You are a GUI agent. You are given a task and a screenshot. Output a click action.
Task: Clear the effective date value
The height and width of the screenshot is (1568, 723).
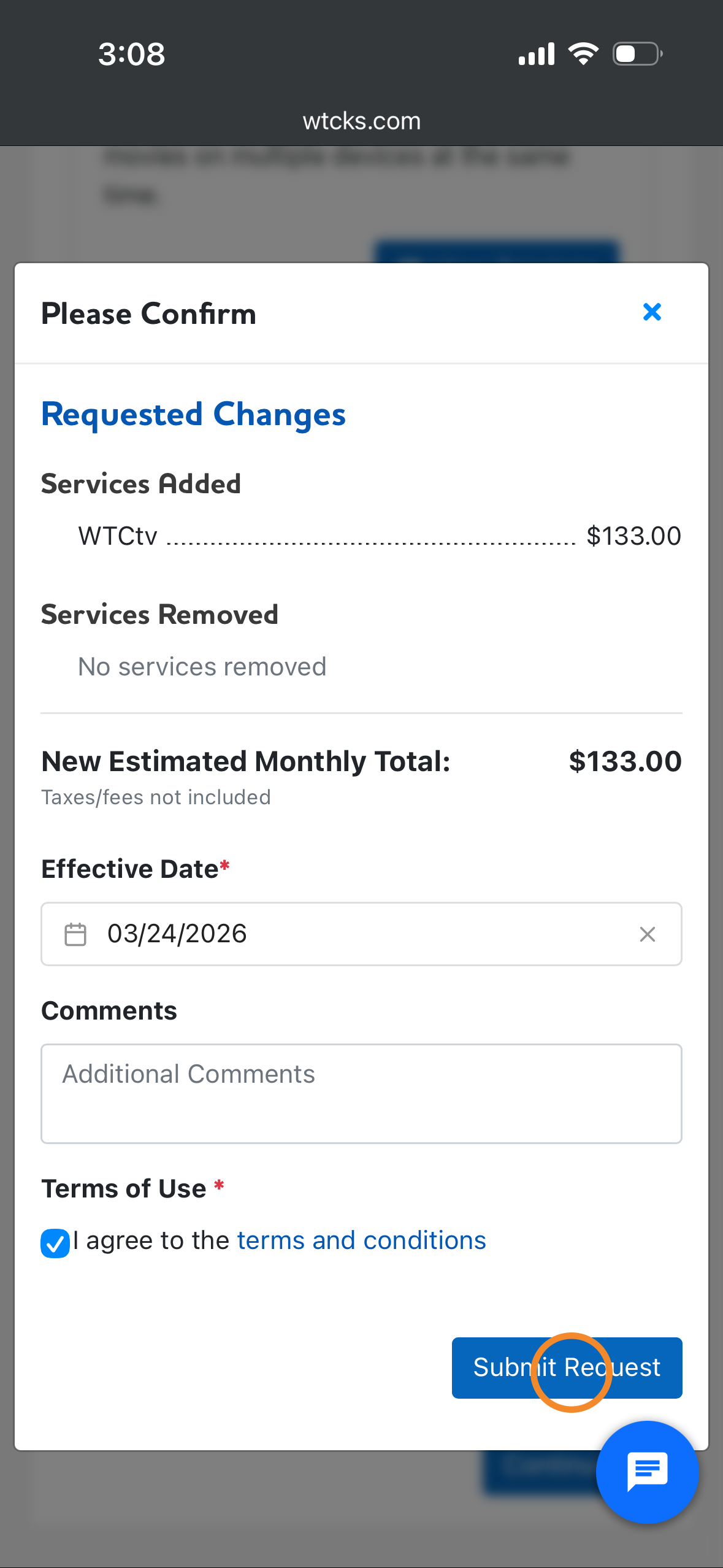tap(647, 934)
